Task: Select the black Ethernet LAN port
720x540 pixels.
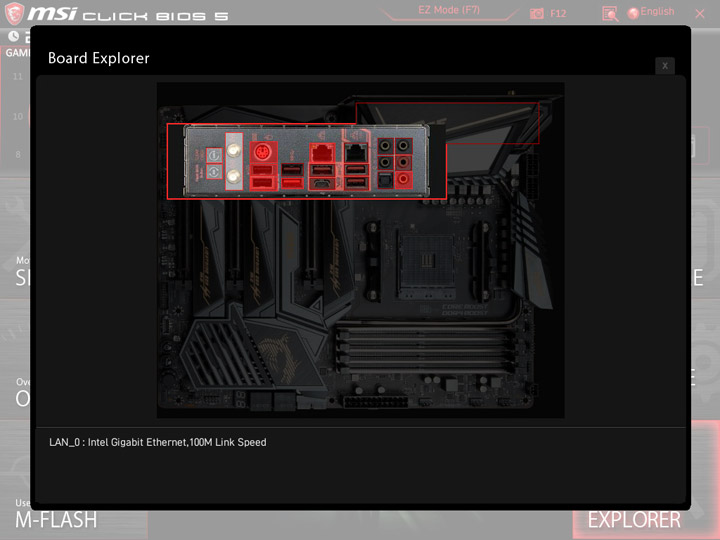Action: pyautogui.click(x=356, y=152)
